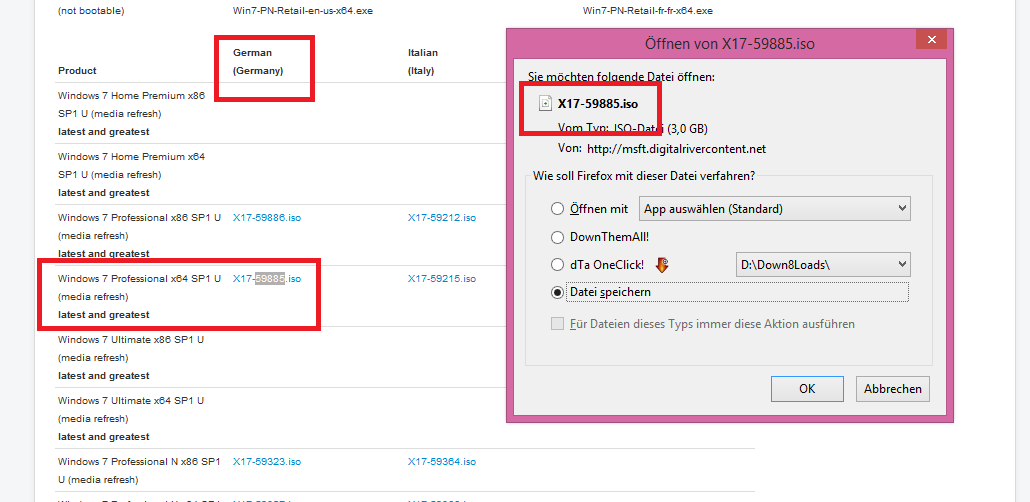Select the 'Öffnen mit' radio button
This screenshot has height=502, width=1030.
(x=557, y=209)
